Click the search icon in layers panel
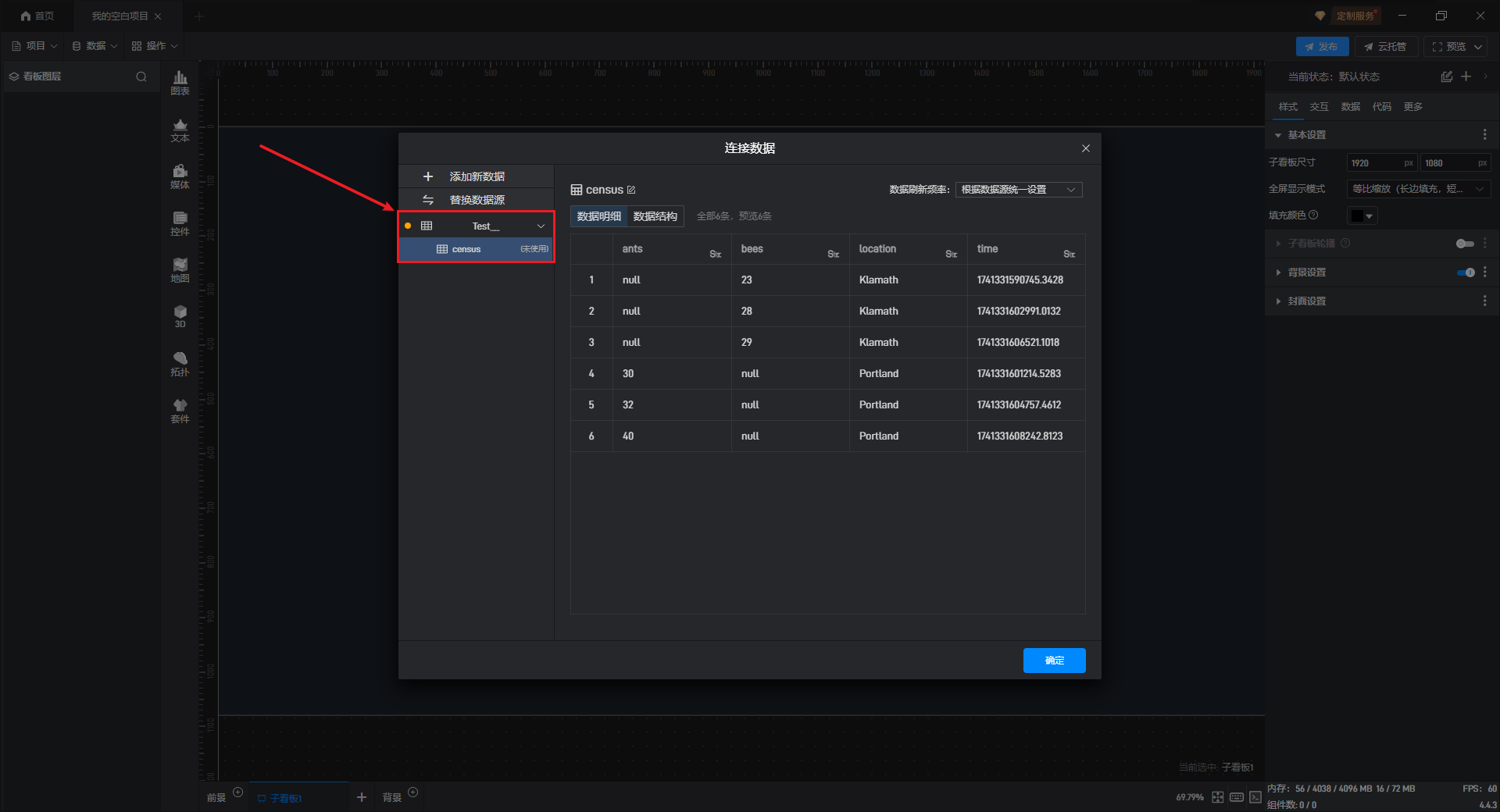The image size is (1500, 812). tap(141, 77)
